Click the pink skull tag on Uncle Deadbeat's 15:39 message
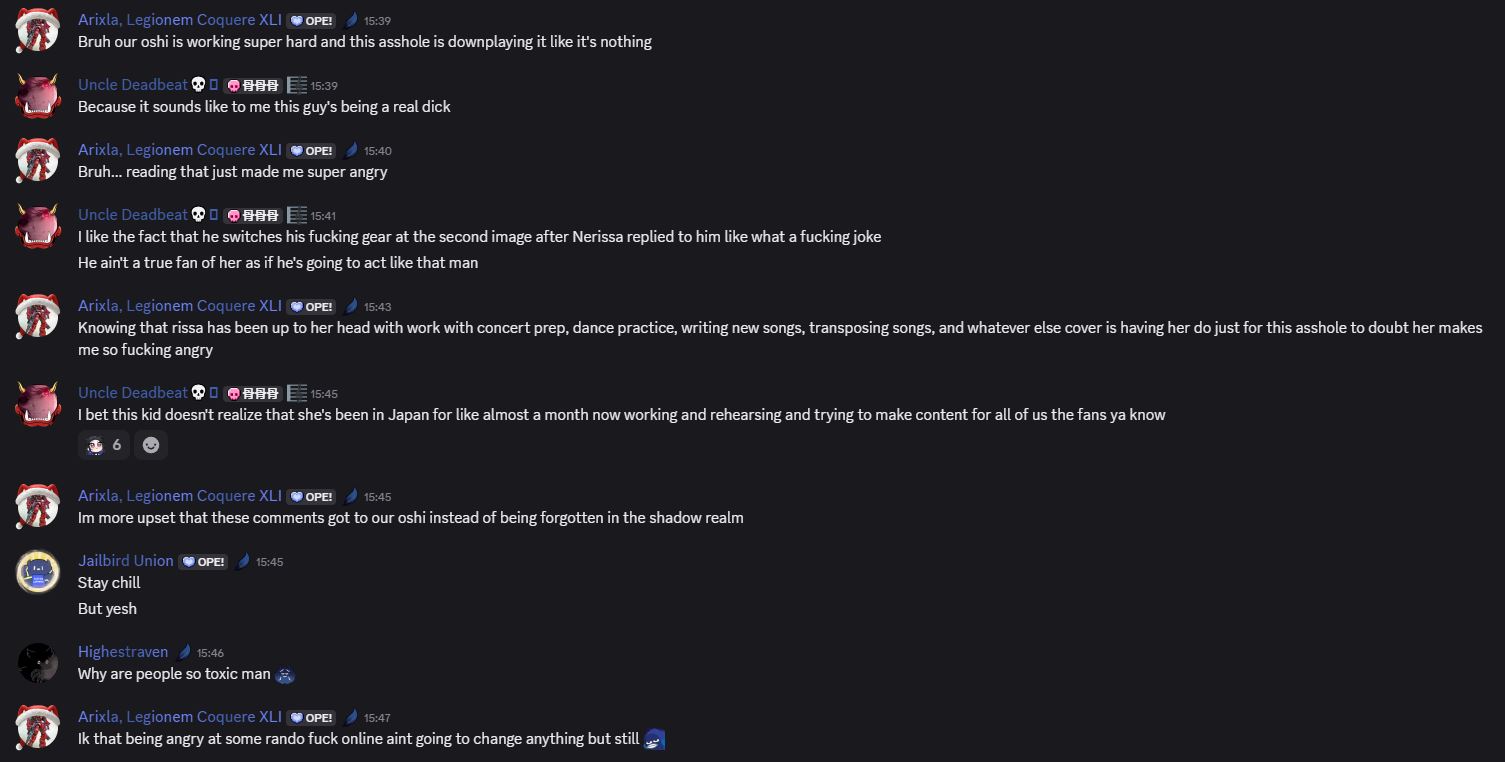This screenshot has width=1505, height=762. (x=253, y=86)
